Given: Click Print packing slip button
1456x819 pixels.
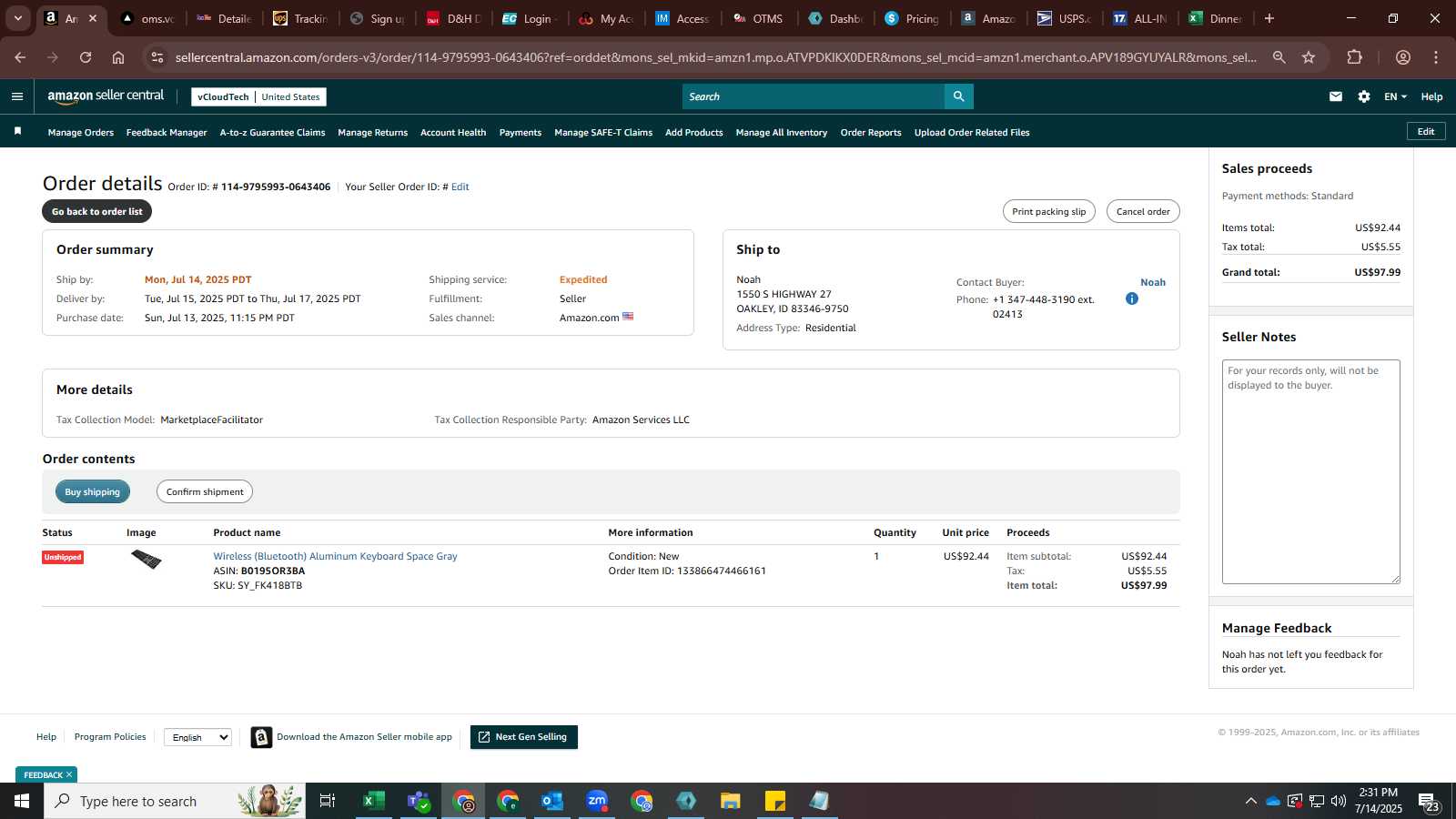Looking at the screenshot, I should coord(1048,211).
